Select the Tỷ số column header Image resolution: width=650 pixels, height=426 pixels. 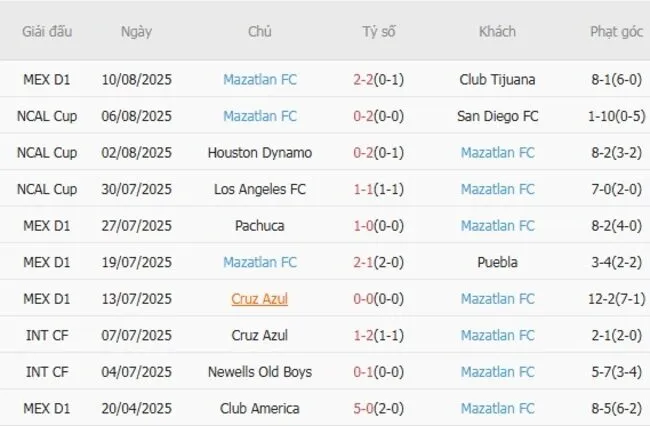tap(378, 31)
